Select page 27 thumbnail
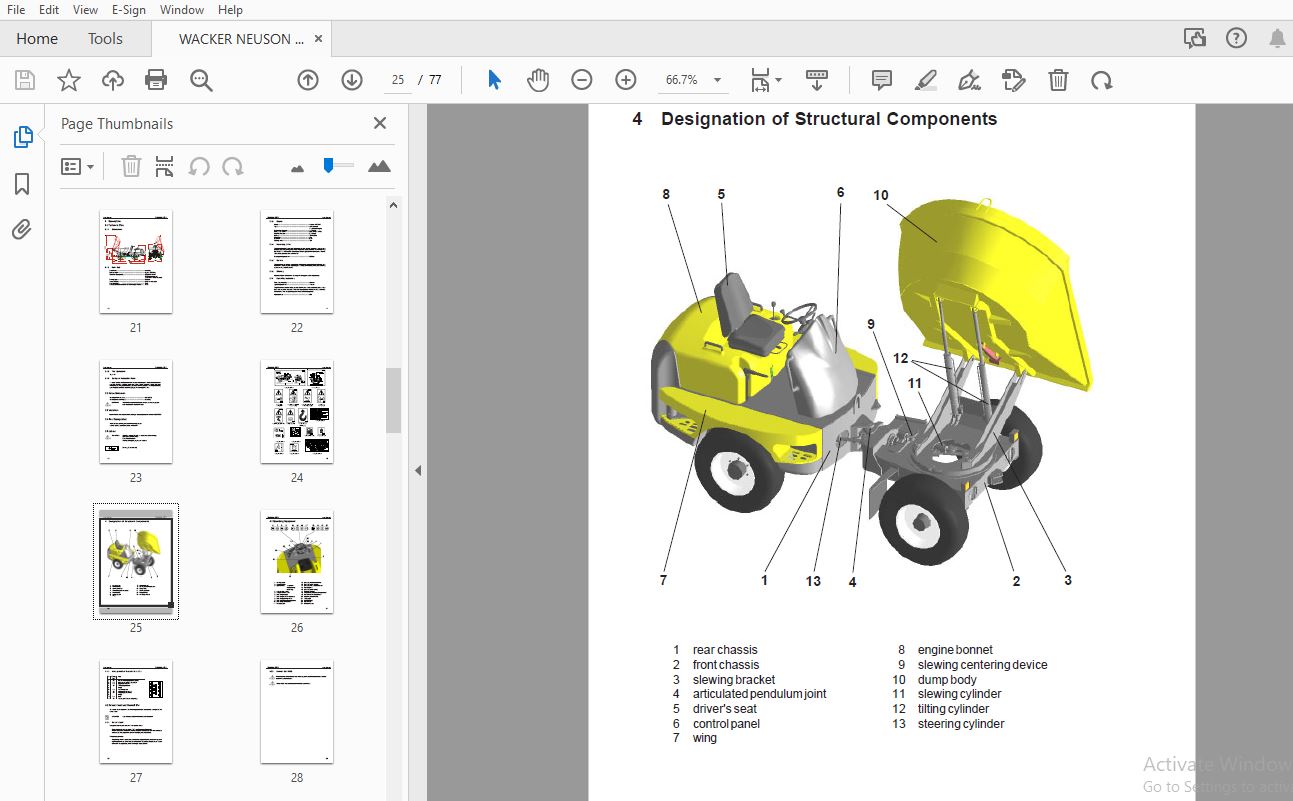Image resolution: width=1293 pixels, height=801 pixels. (x=136, y=712)
